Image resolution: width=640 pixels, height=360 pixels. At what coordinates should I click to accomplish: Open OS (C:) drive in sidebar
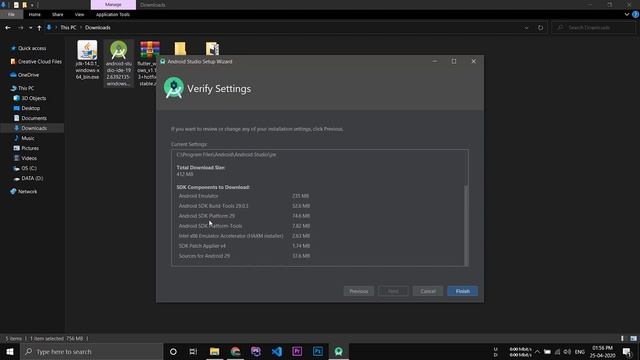coord(29,168)
